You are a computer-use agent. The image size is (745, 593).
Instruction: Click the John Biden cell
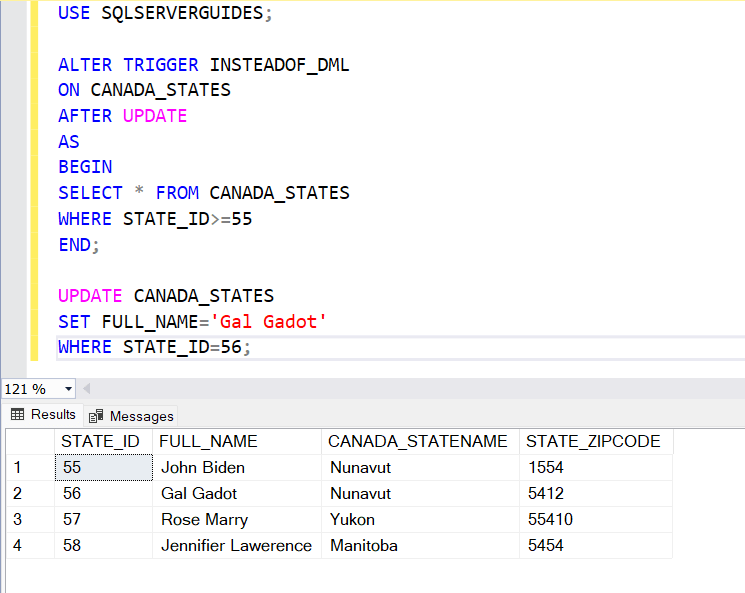237,468
